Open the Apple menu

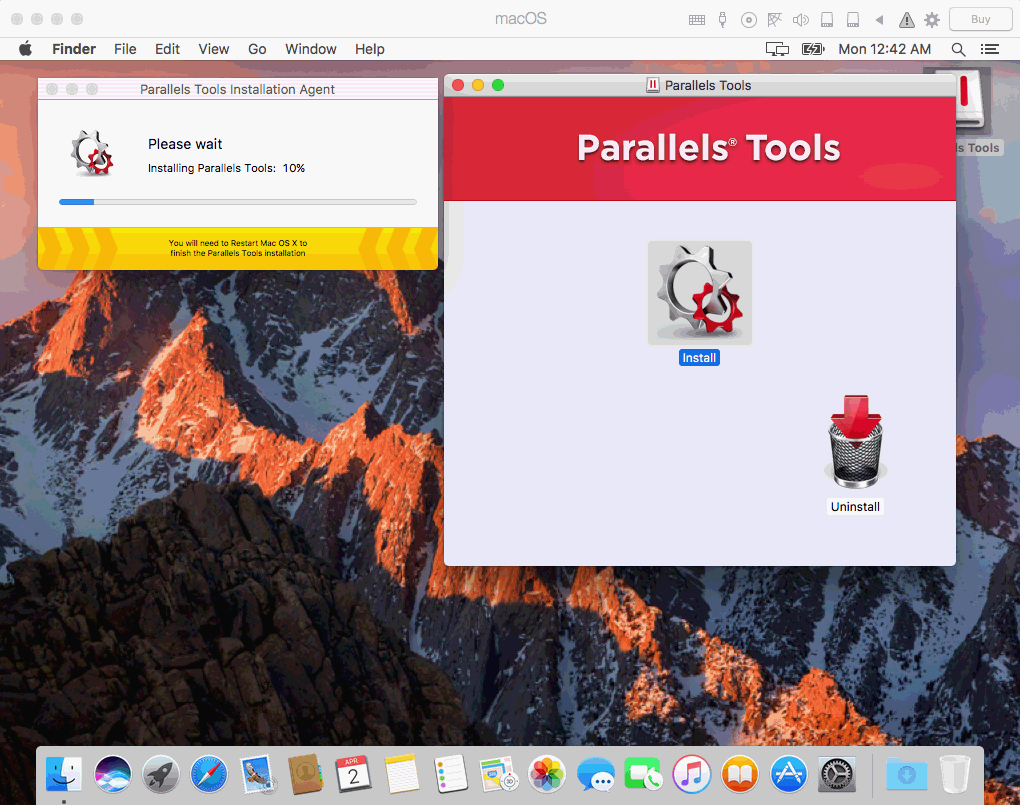[25, 49]
